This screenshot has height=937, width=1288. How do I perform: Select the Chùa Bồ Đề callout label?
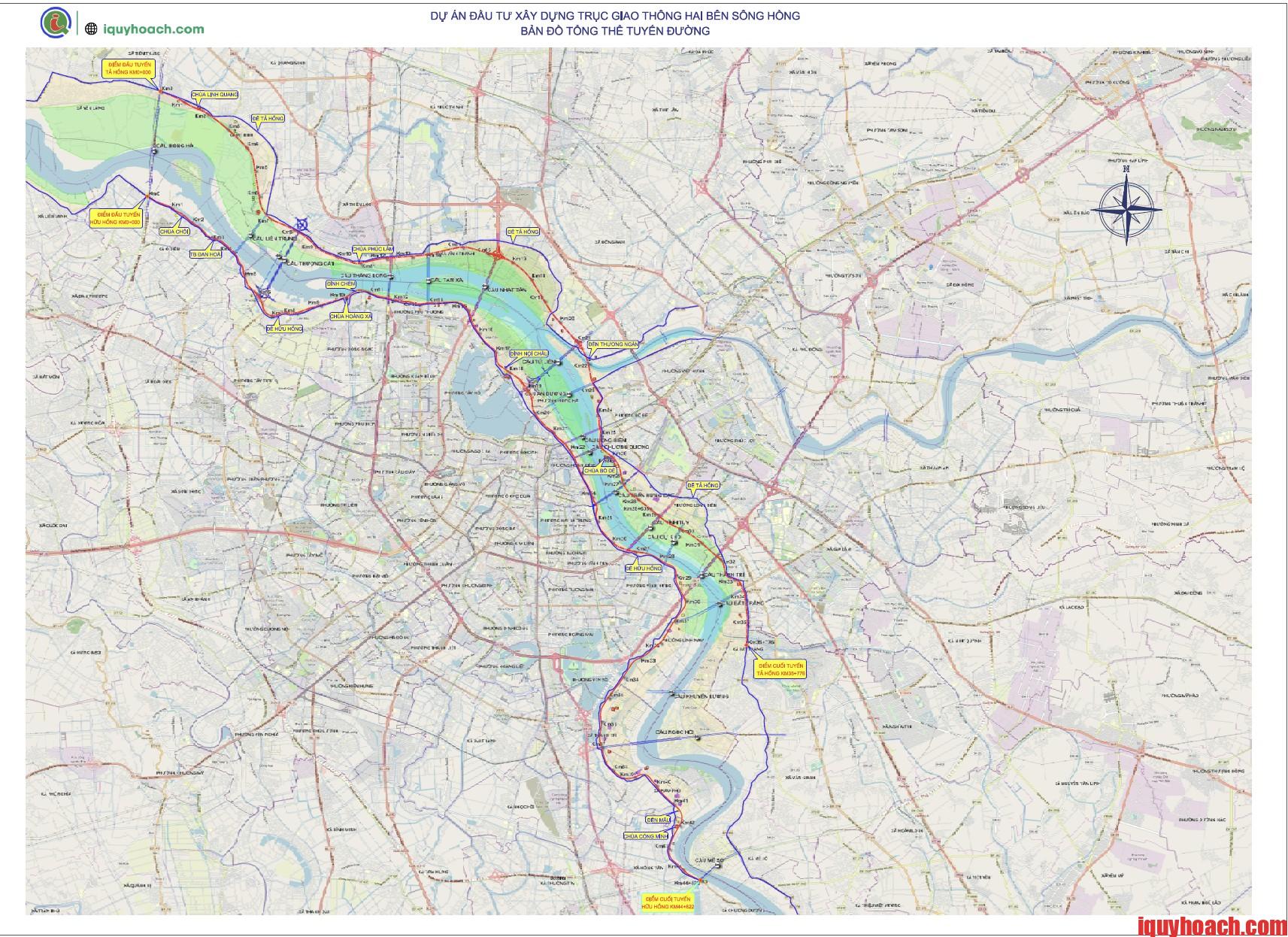pos(601,469)
